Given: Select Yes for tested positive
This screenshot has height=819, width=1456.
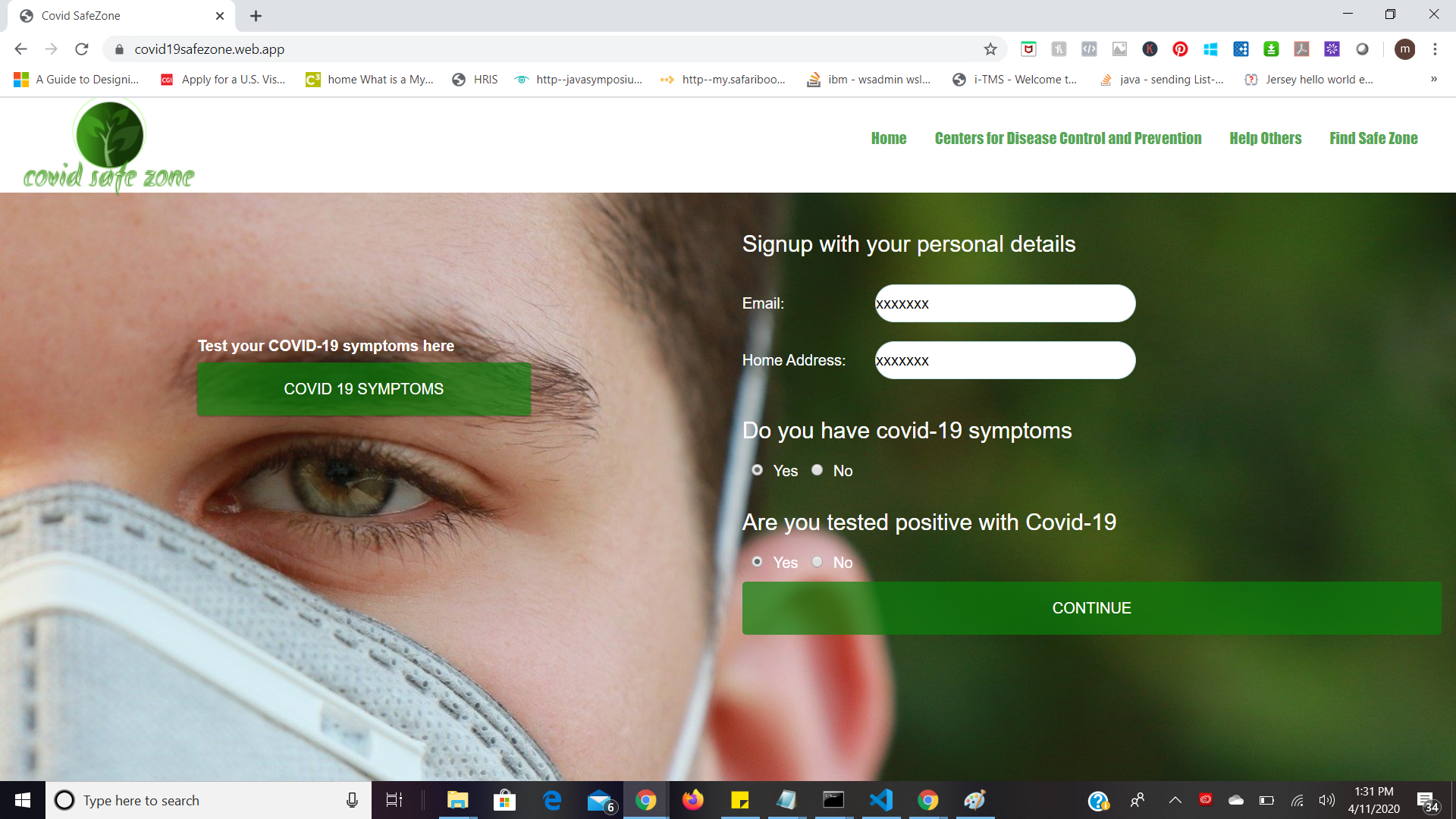Looking at the screenshot, I should 757,561.
